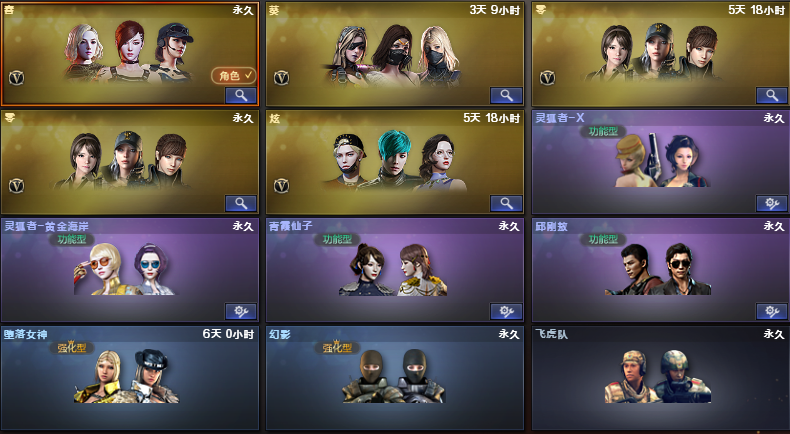The height and width of the screenshot is (434, 790).
Task: Click the V badge on the 葵 card
Action: coord(281,78)
